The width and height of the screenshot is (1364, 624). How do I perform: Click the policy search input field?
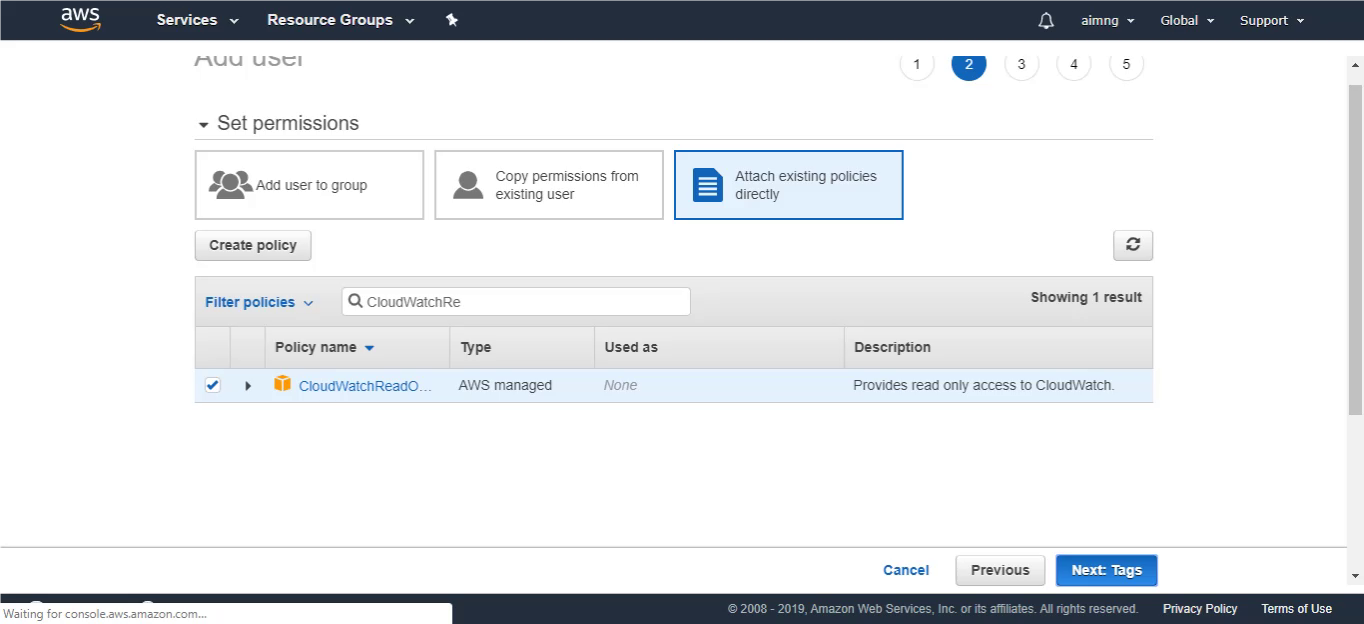tap(516, 301)
